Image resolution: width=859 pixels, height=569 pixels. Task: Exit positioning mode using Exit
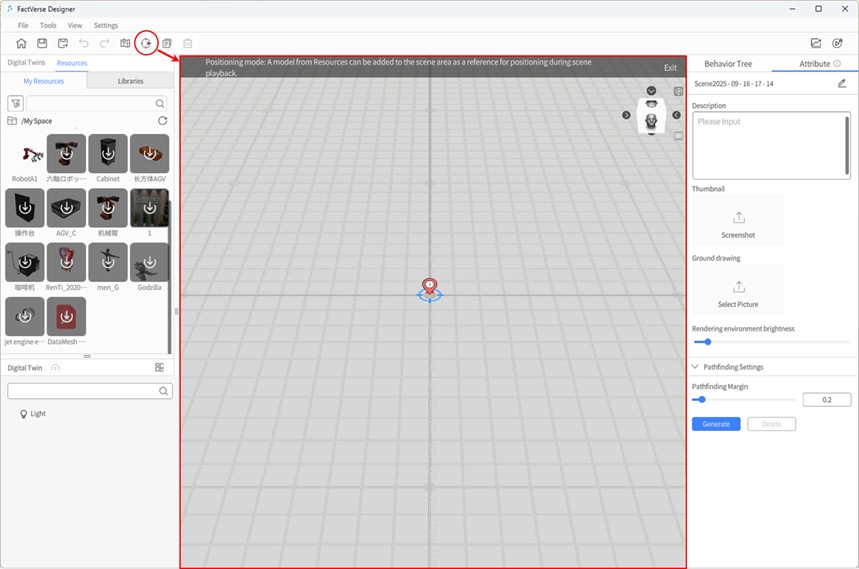[670, 68]
